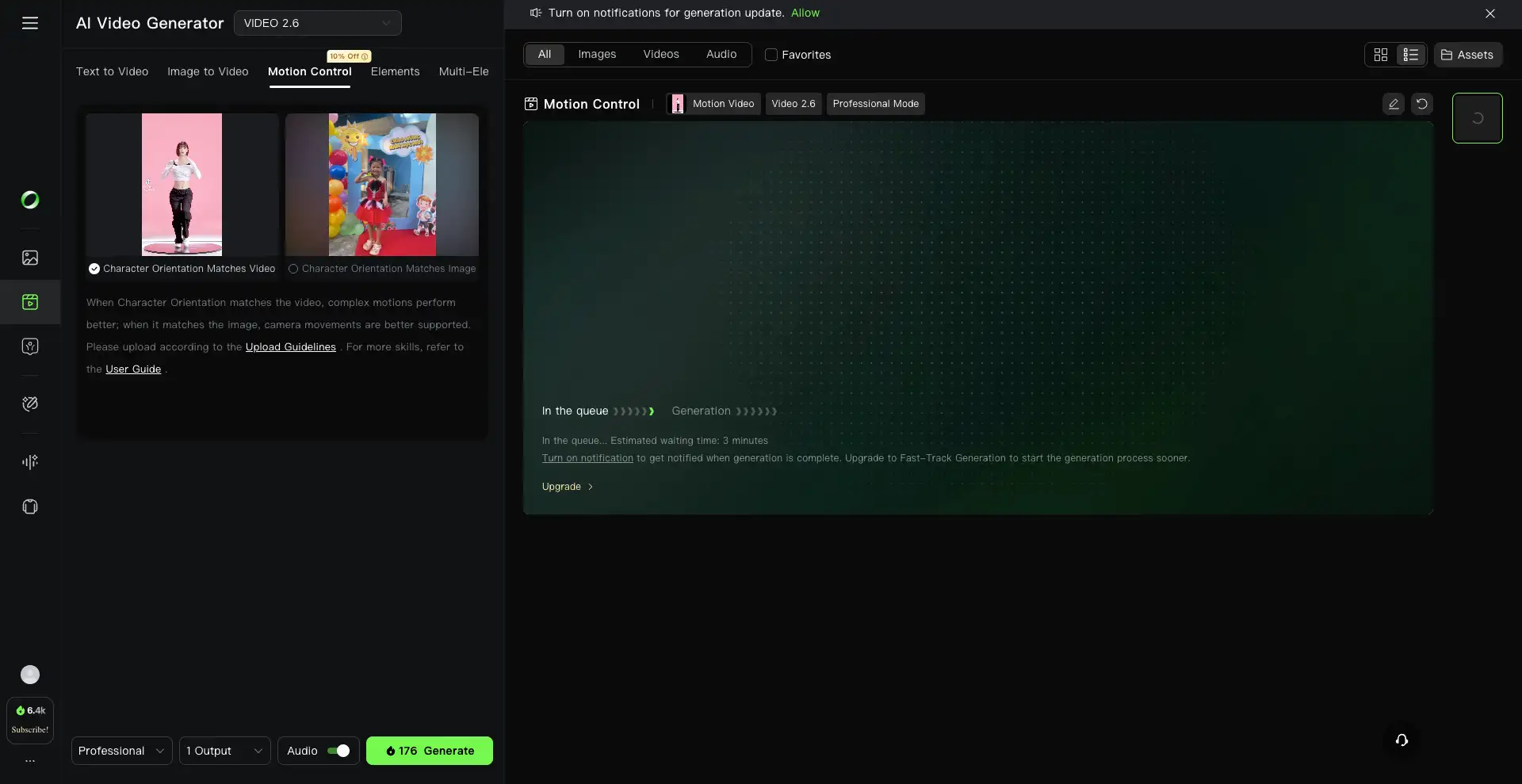Switch to grid view layout
Image resolution: width=1522 pixels, height=784 pixels.
tap(1380, 55)
